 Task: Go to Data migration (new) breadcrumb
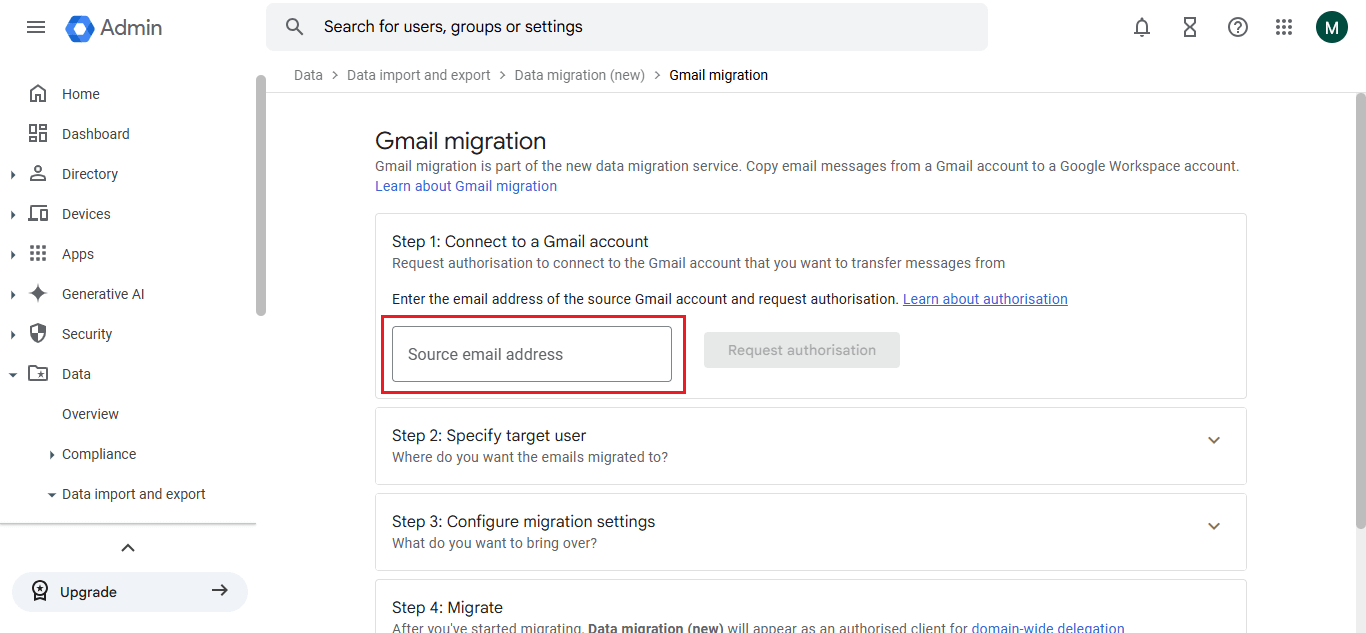(x=580, y=75)
